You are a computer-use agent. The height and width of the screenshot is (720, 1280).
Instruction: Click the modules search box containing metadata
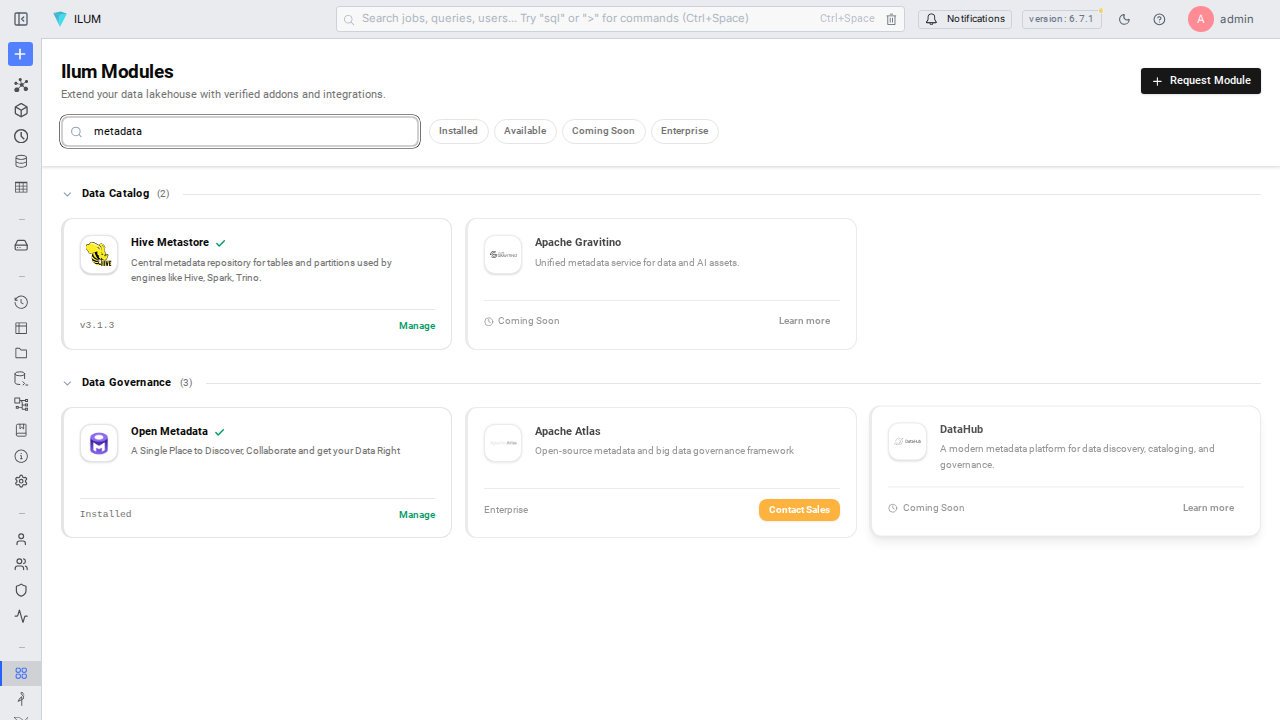240,131
